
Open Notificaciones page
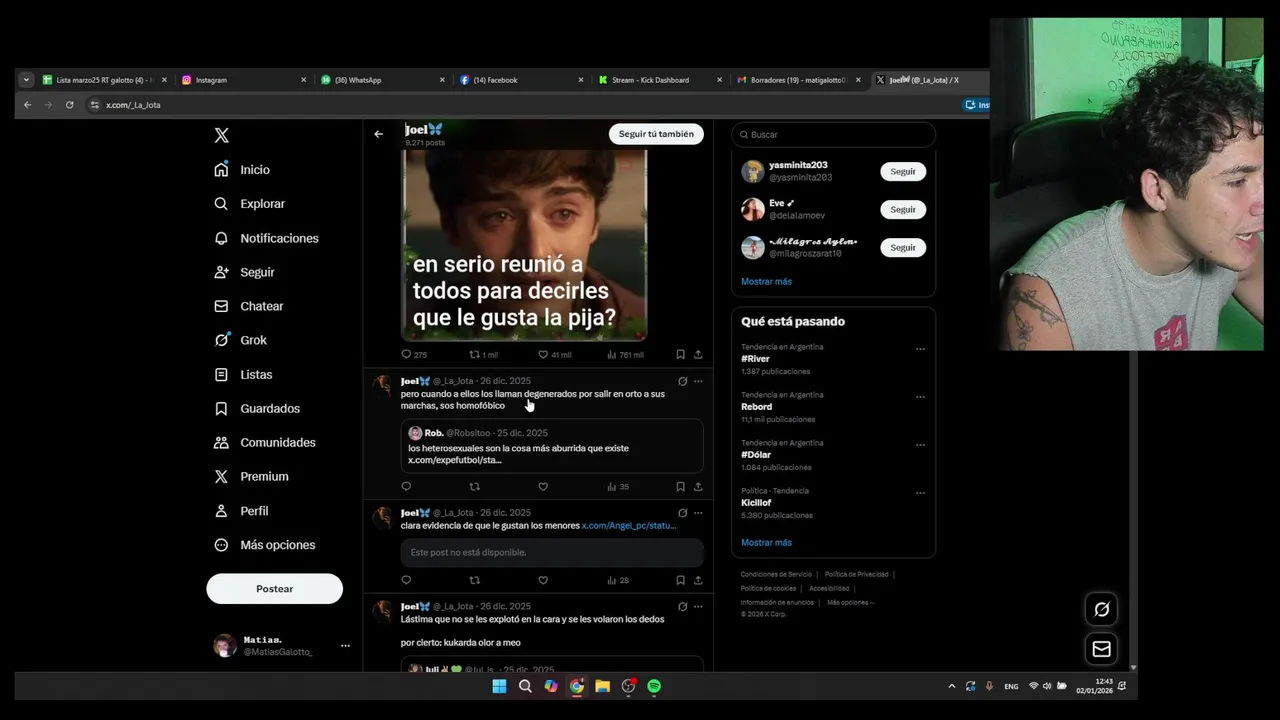(266, 238)
